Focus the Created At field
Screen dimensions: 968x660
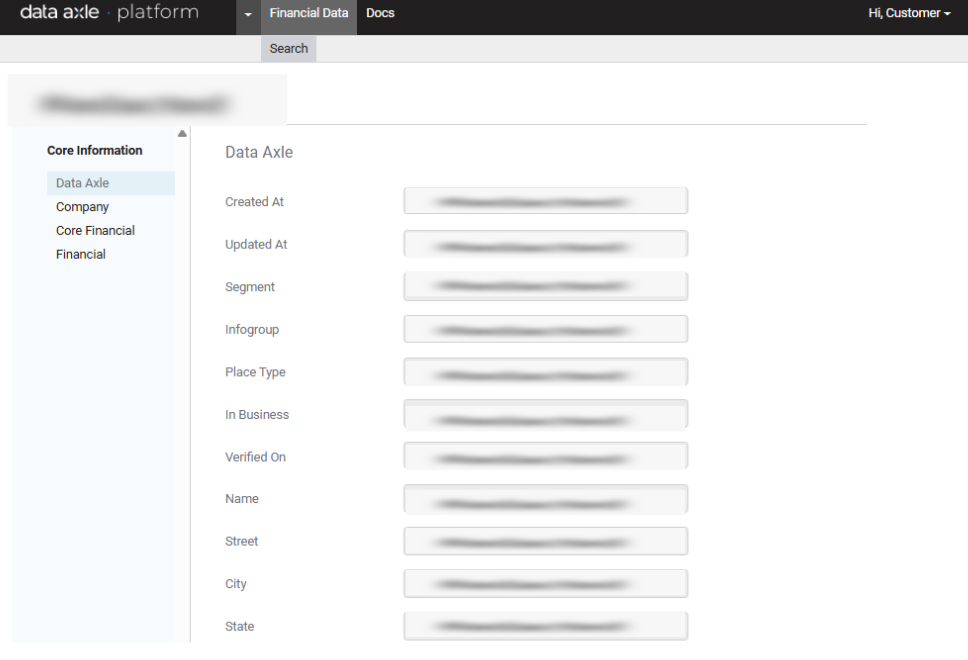coord(545,201)
